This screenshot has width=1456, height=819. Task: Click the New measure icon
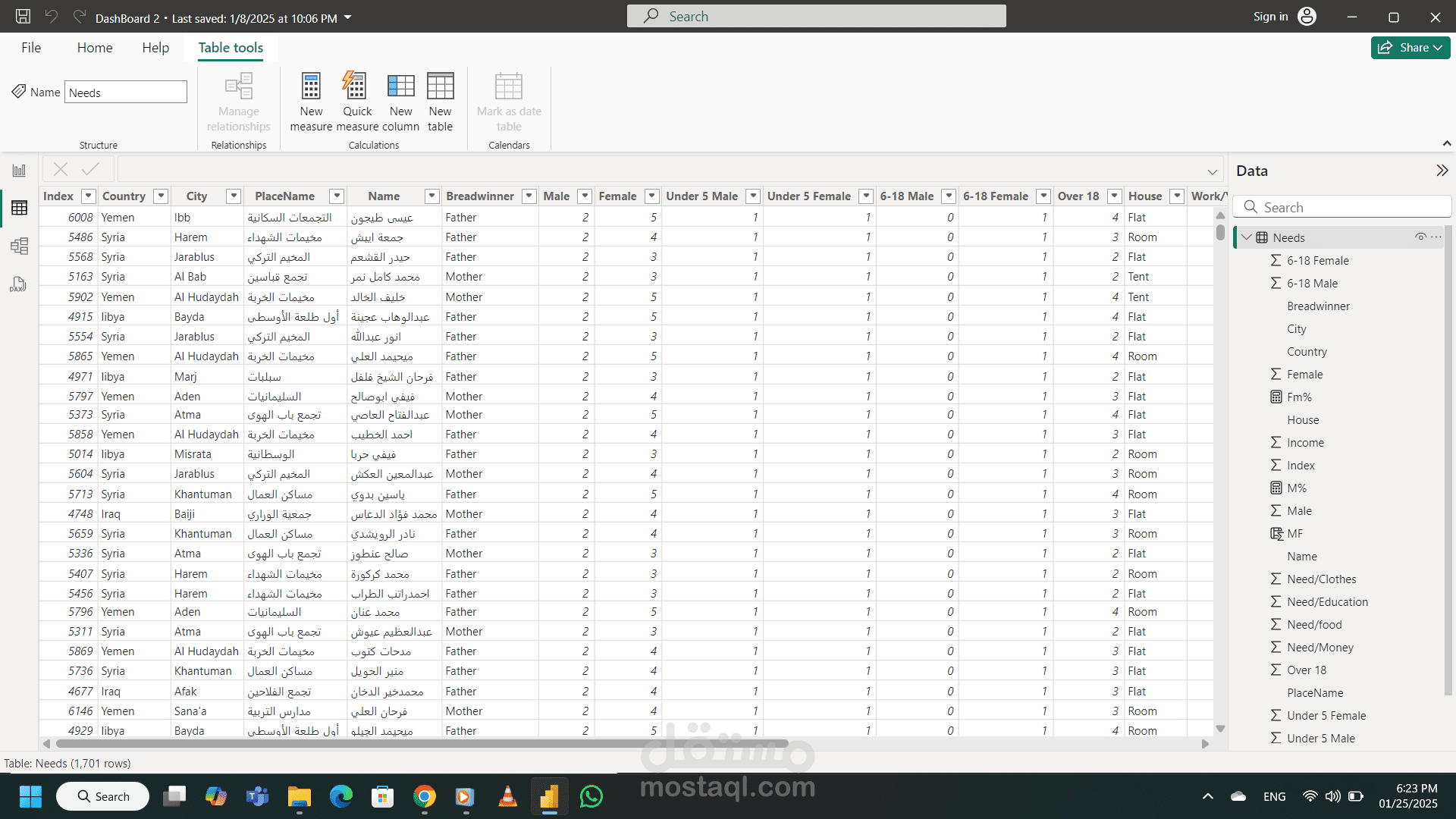pyautogui.click(x=311, y=87)
